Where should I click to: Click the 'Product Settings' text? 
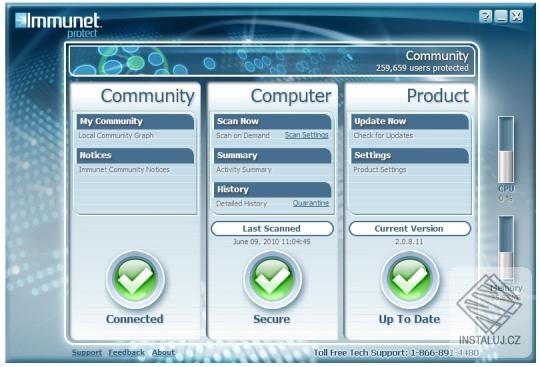[x=380, y=169]
